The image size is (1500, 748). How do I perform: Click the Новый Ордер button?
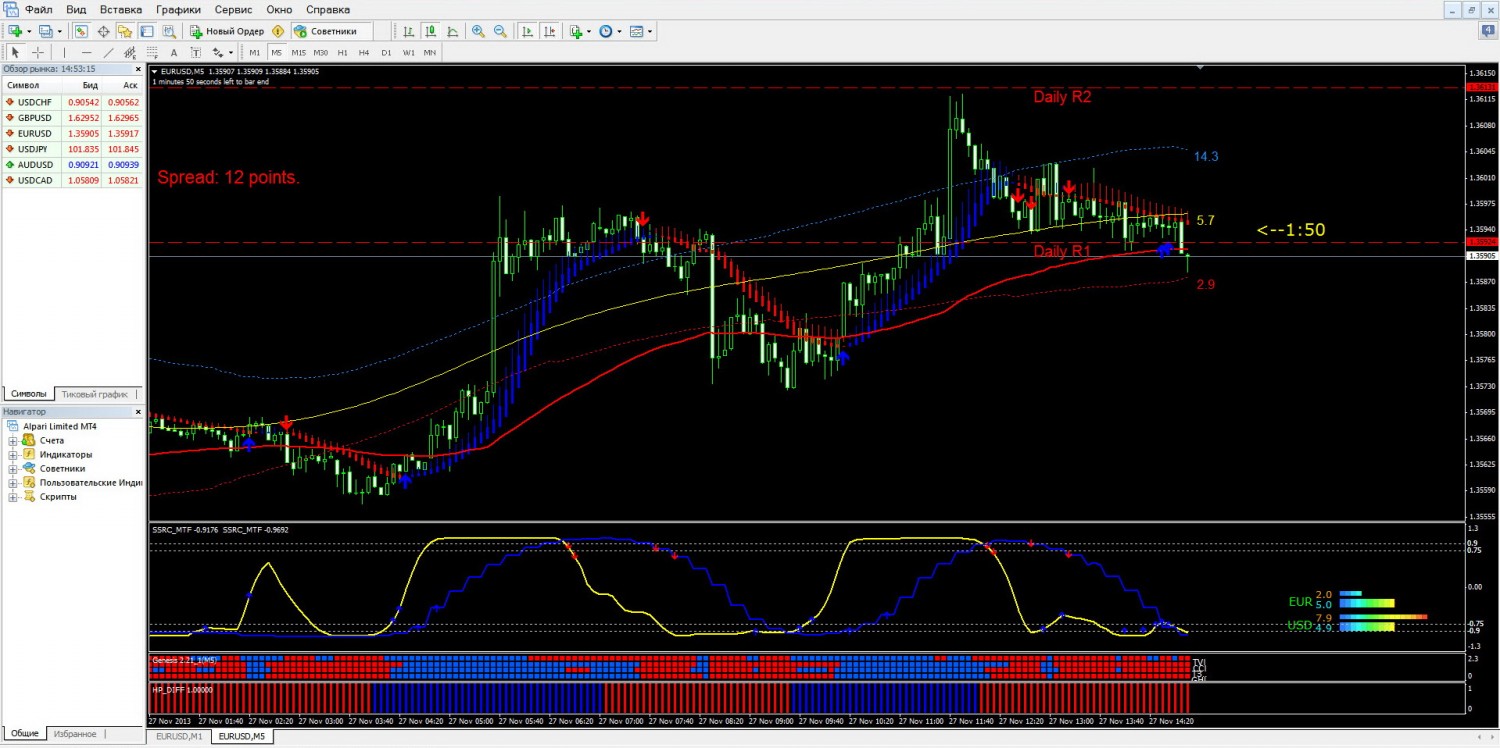pos(227,31)
